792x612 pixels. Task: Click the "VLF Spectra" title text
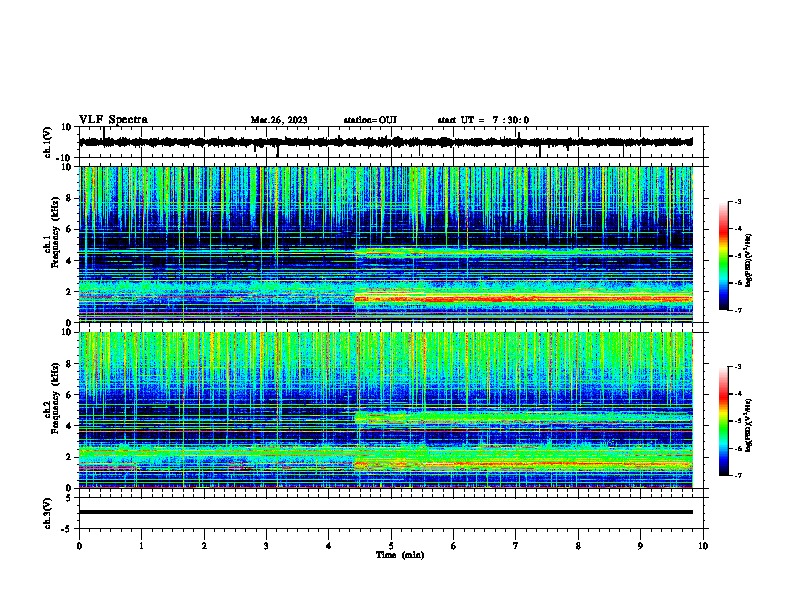pos(113,120)
